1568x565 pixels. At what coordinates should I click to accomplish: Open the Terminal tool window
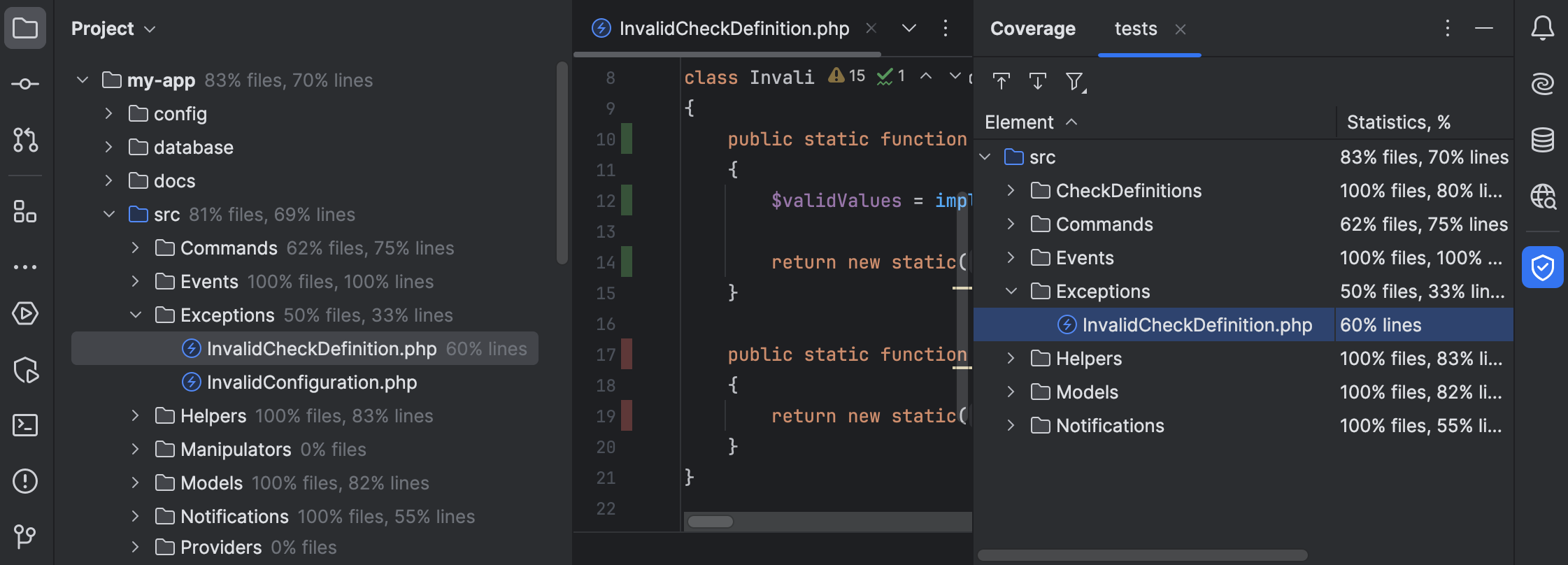tap(25, 425)
